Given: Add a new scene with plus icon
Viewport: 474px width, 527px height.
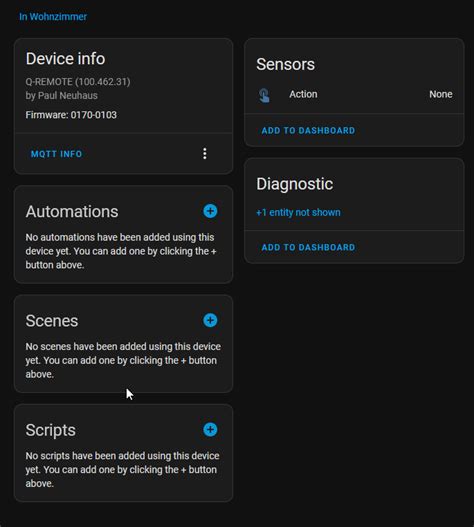Looking at the screenshot, I should pos(210,320).
